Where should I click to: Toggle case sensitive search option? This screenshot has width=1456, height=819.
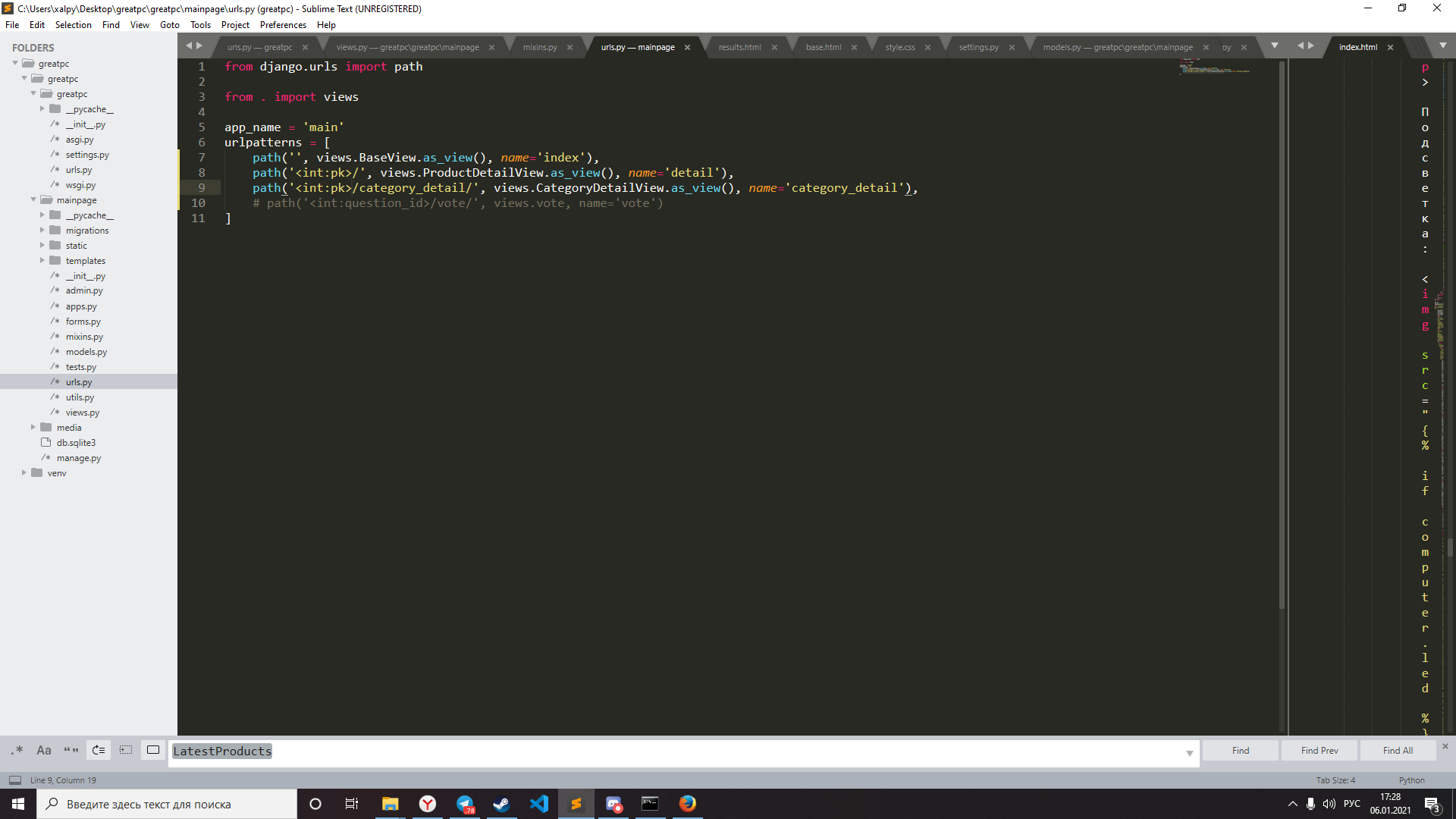(x=44, y=751)
